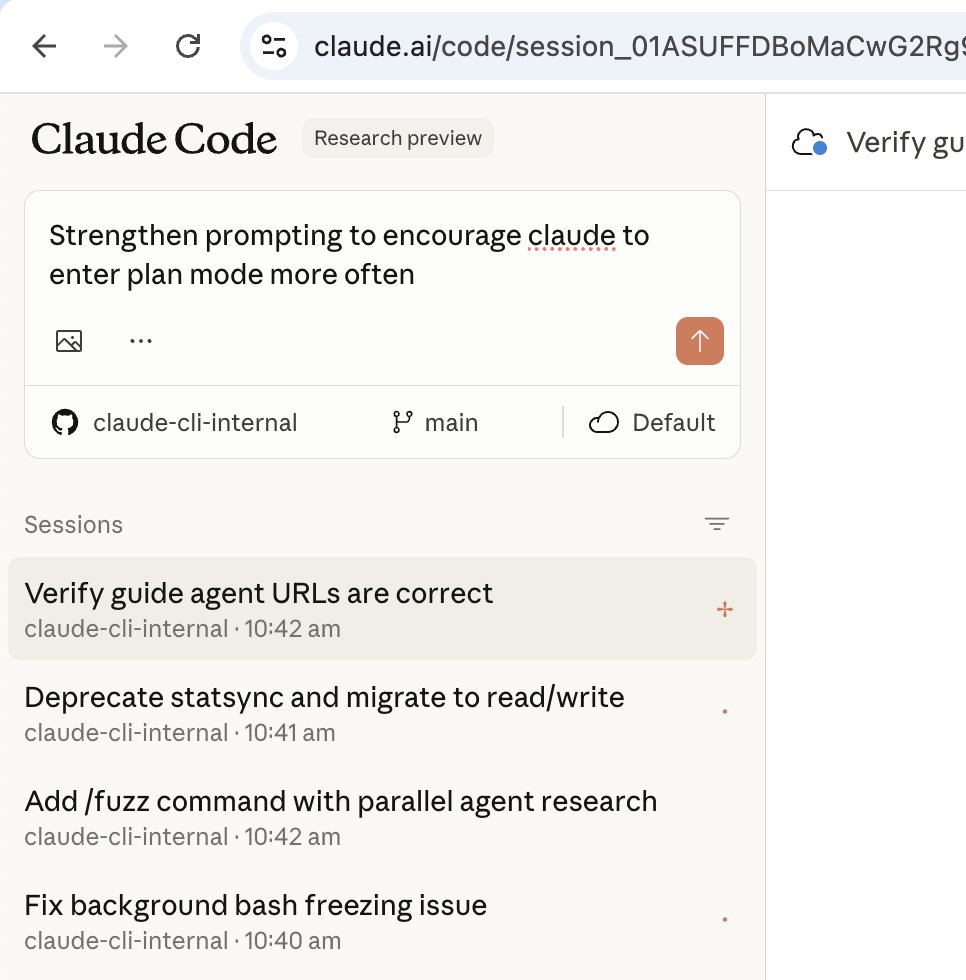The width and height of the screenshot is (966, 980).
Task: Click the GitHub icon beside claude-cli-internal
Action: coord(64,422)
